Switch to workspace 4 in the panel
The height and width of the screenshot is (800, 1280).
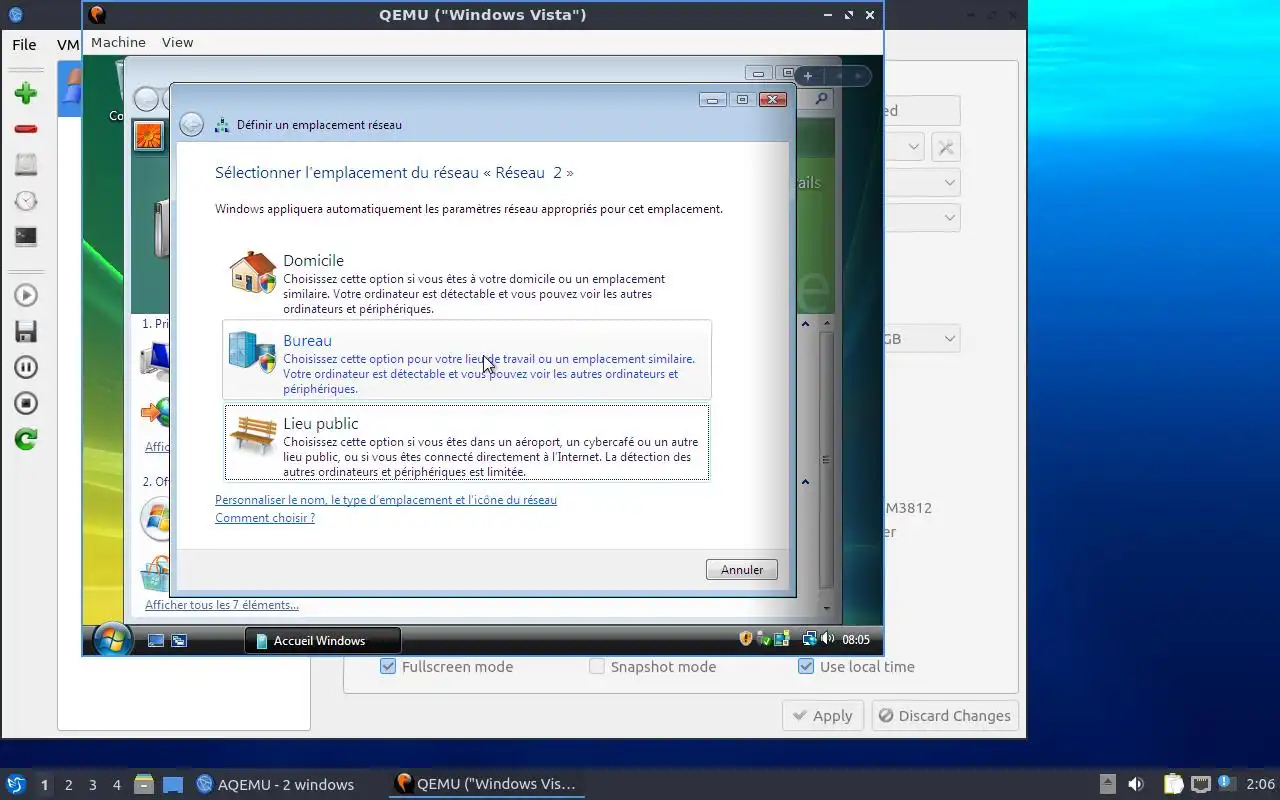117,785
